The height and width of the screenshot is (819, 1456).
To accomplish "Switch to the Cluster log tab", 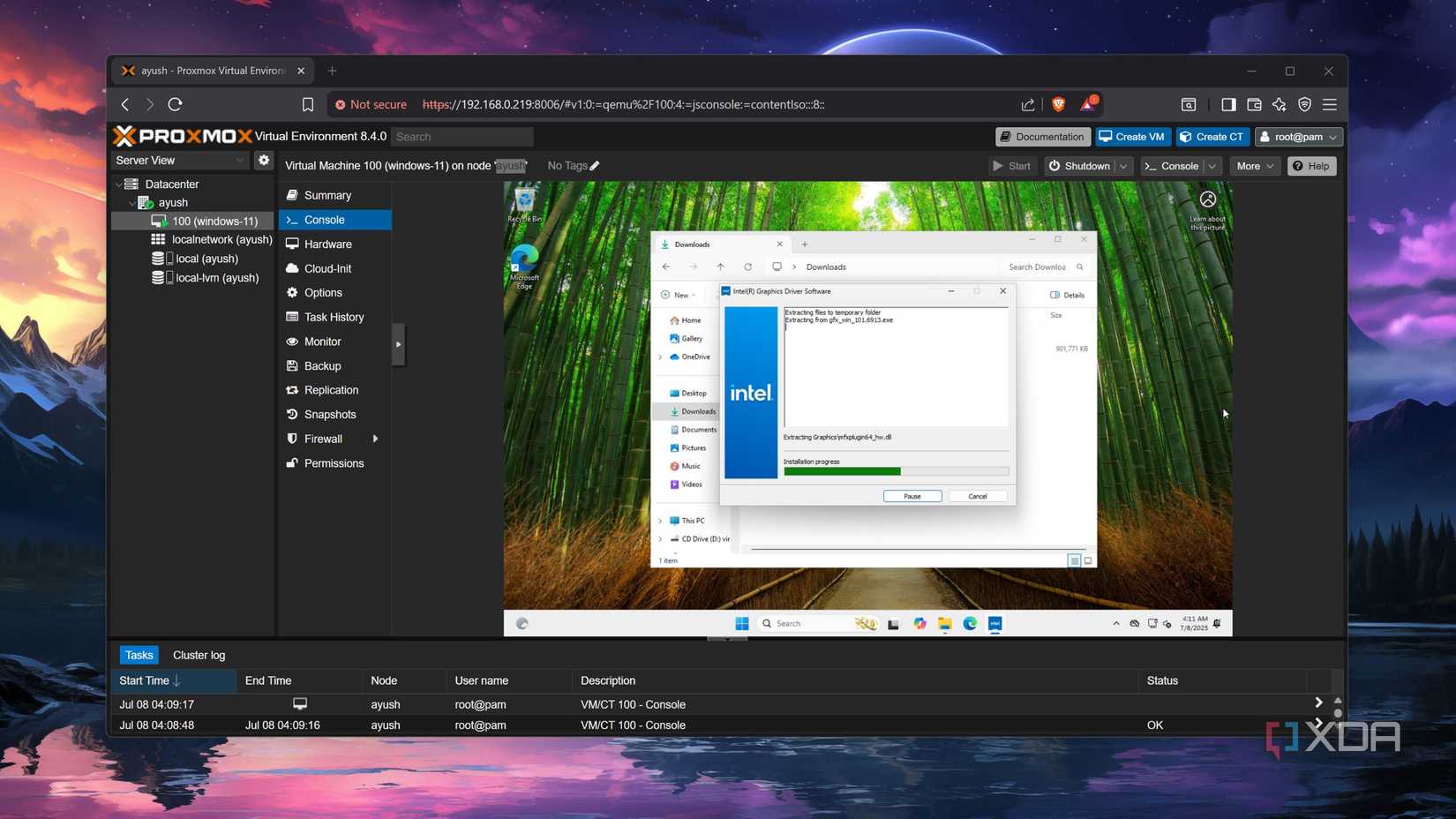I will coord(199,655).
